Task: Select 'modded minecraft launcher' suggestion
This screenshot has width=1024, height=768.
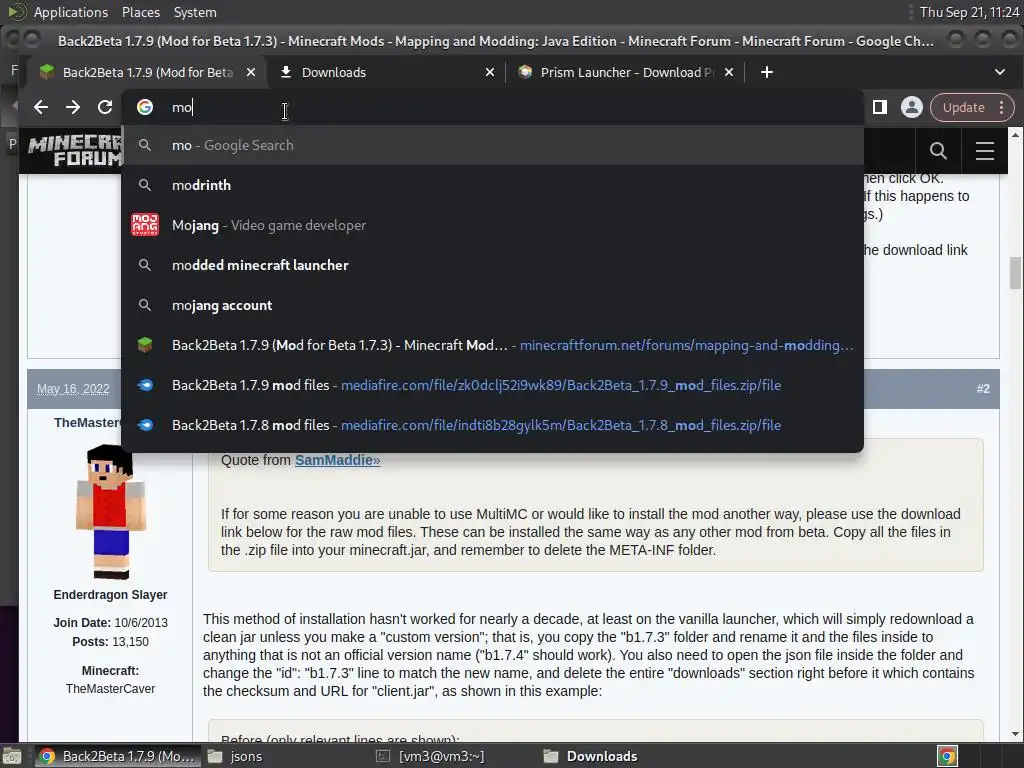Action: pyautogui.click(x=492, y=265)
